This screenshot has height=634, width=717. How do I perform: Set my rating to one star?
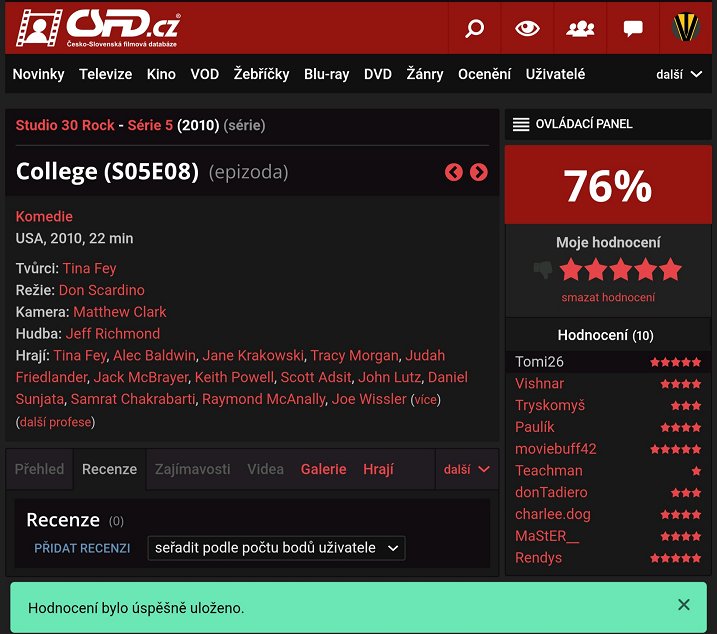point(571,270)
